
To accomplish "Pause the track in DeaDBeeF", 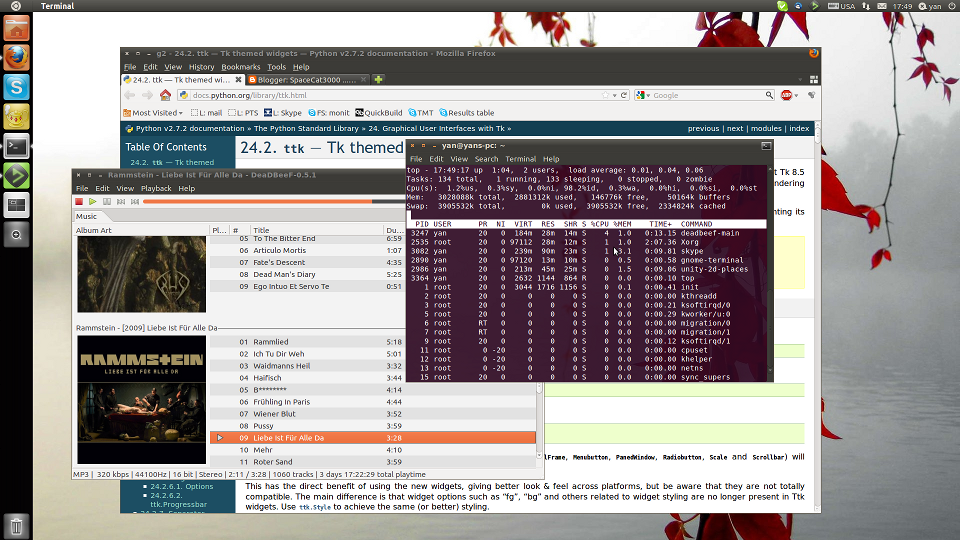I will [107, 201].
